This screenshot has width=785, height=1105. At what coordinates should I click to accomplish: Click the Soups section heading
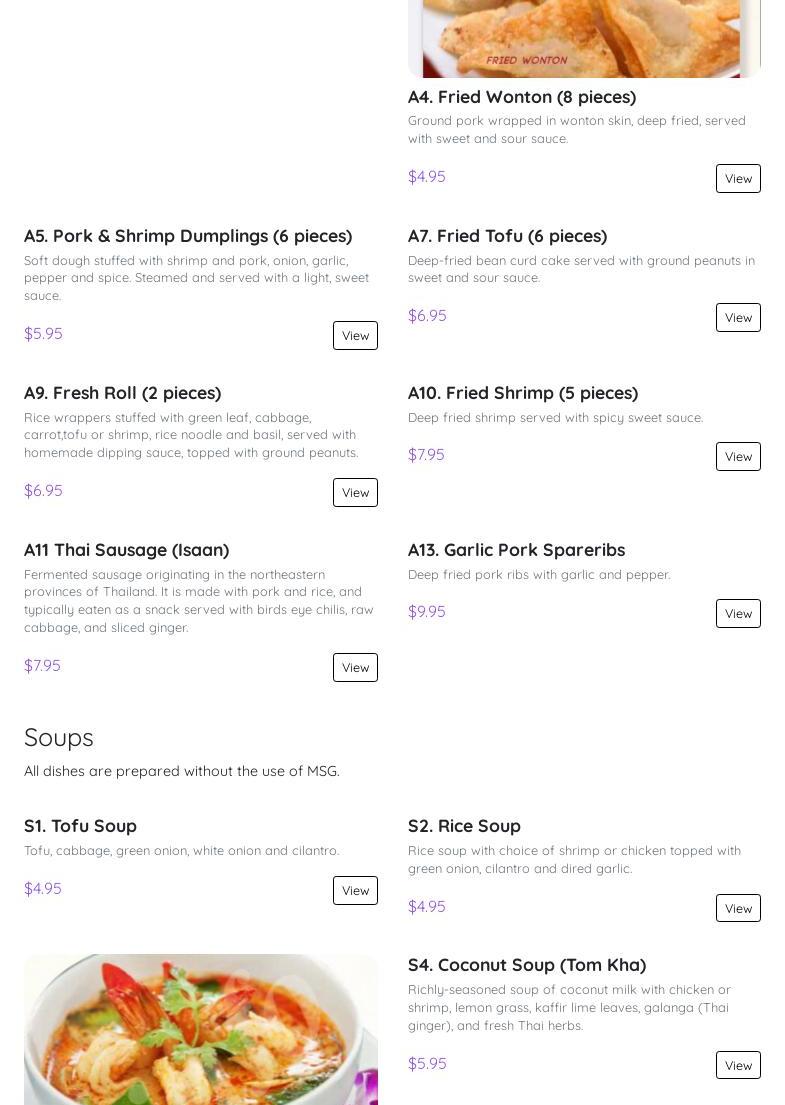[59, 737]
